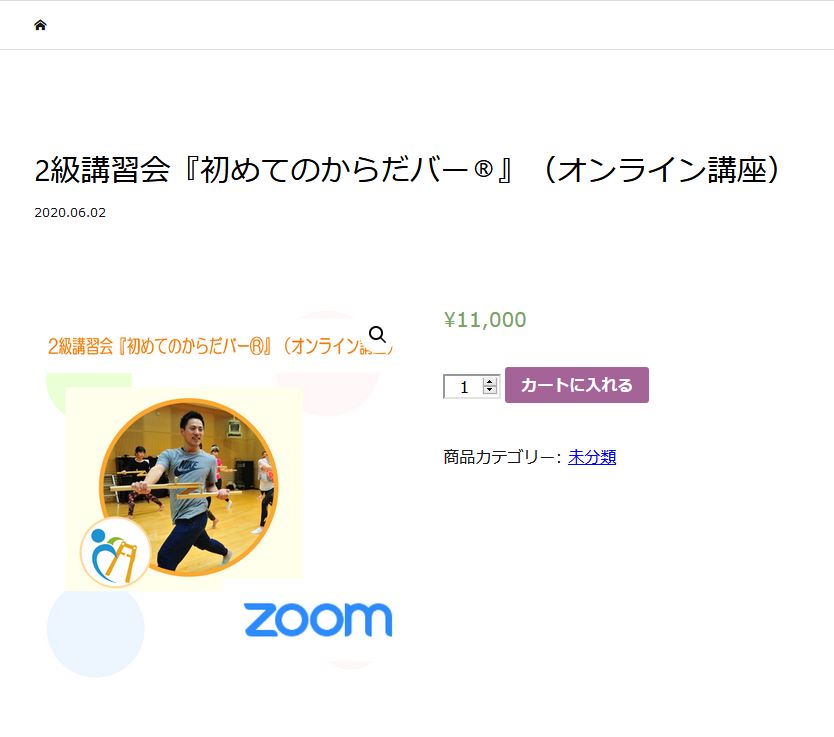Click the 商品カテゴリー label
This screenshot has height=737, width=834.
[499, 457]
